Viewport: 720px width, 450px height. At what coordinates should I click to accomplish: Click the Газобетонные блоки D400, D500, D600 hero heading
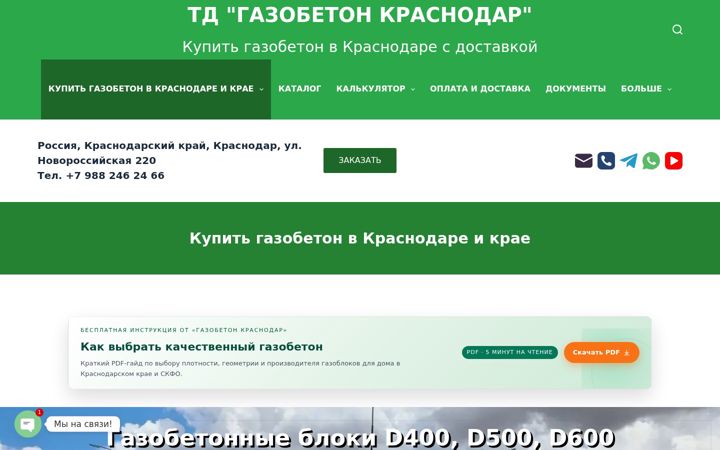(x=360, y=438)
